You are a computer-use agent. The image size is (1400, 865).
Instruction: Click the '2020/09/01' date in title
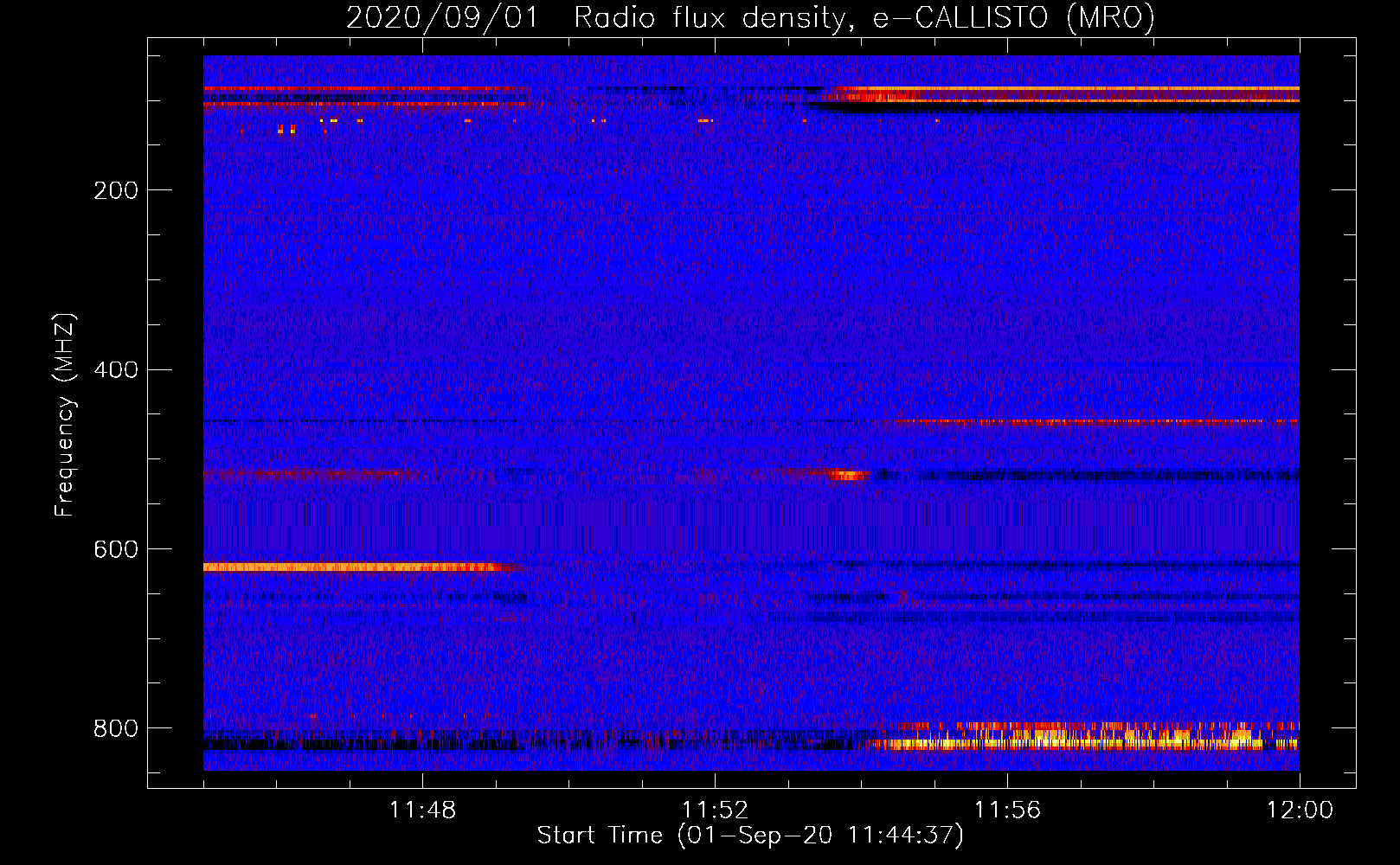442,17
